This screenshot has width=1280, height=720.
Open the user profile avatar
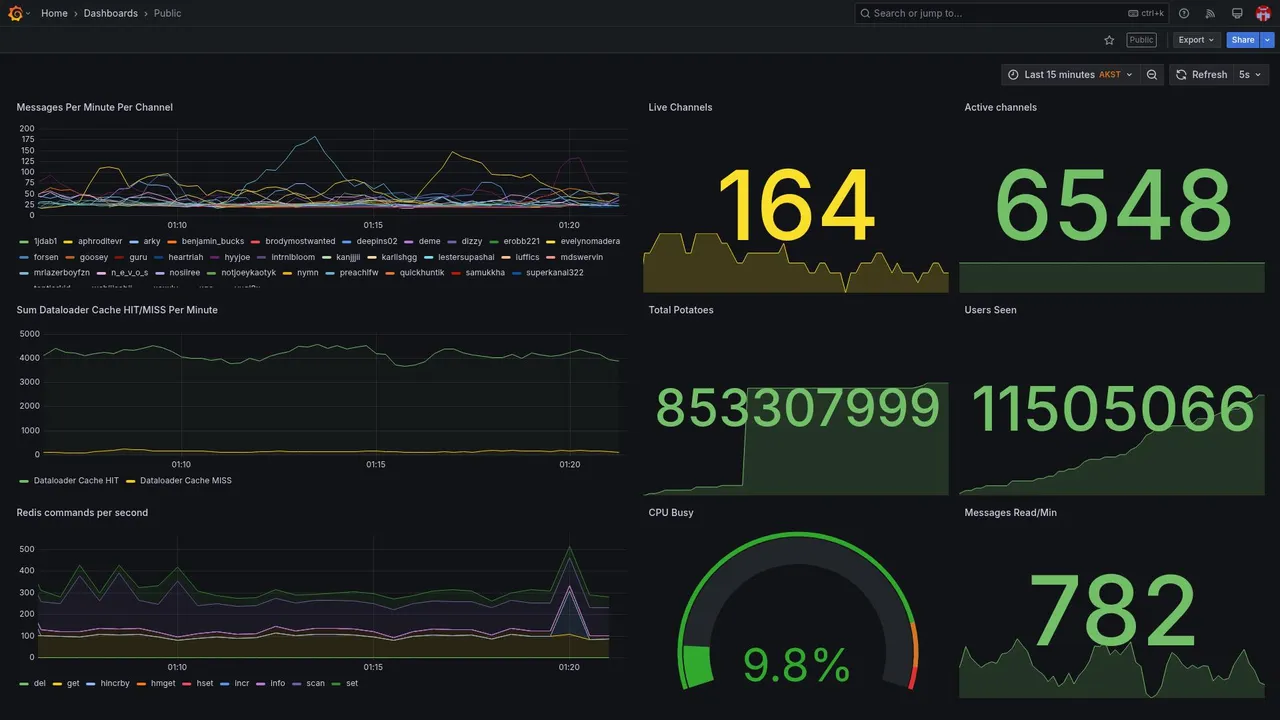coord(1263,13)
